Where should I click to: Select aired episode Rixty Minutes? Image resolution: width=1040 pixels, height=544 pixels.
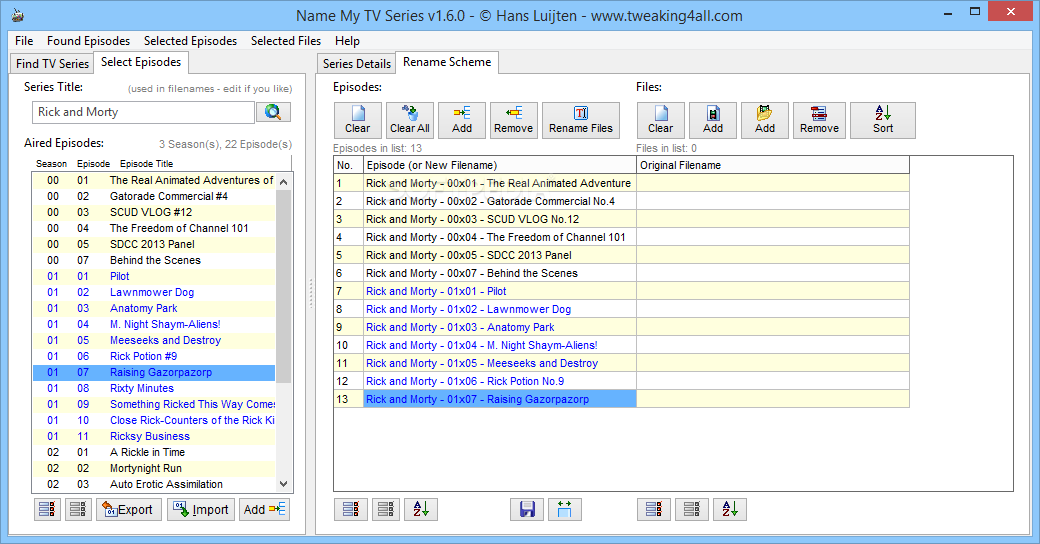(154, 388)
